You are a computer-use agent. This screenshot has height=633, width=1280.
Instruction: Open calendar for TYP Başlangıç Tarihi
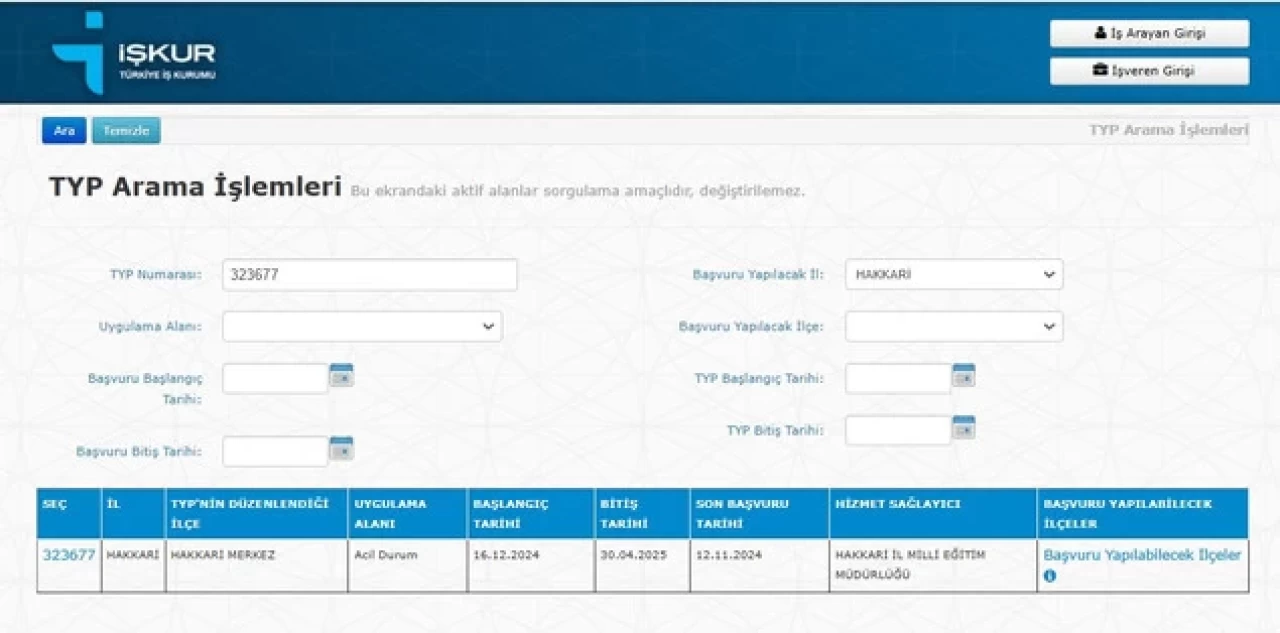(x=963, y=376)
